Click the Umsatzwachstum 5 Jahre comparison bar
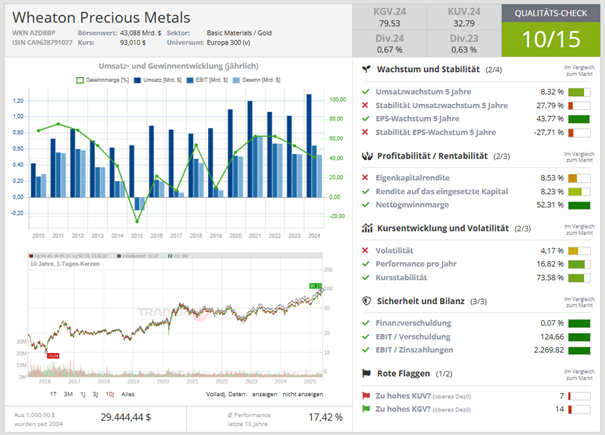Viewport: 605px width, 435px height. coord(579,92)
